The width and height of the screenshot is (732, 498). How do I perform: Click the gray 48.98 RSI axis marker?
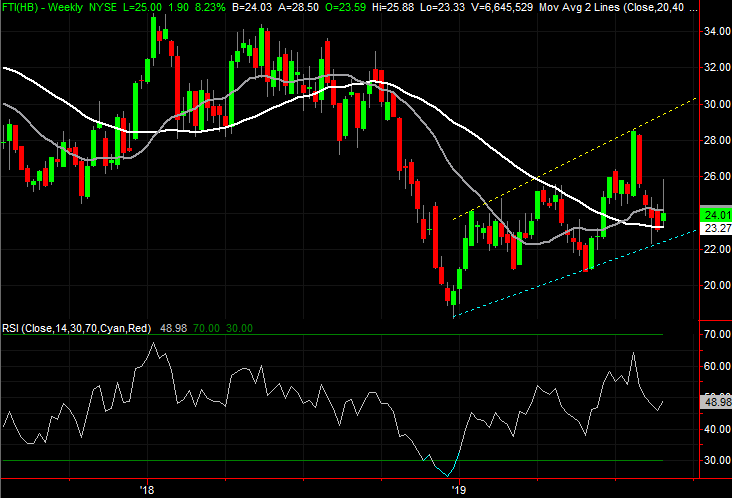(x=716, y=402)
